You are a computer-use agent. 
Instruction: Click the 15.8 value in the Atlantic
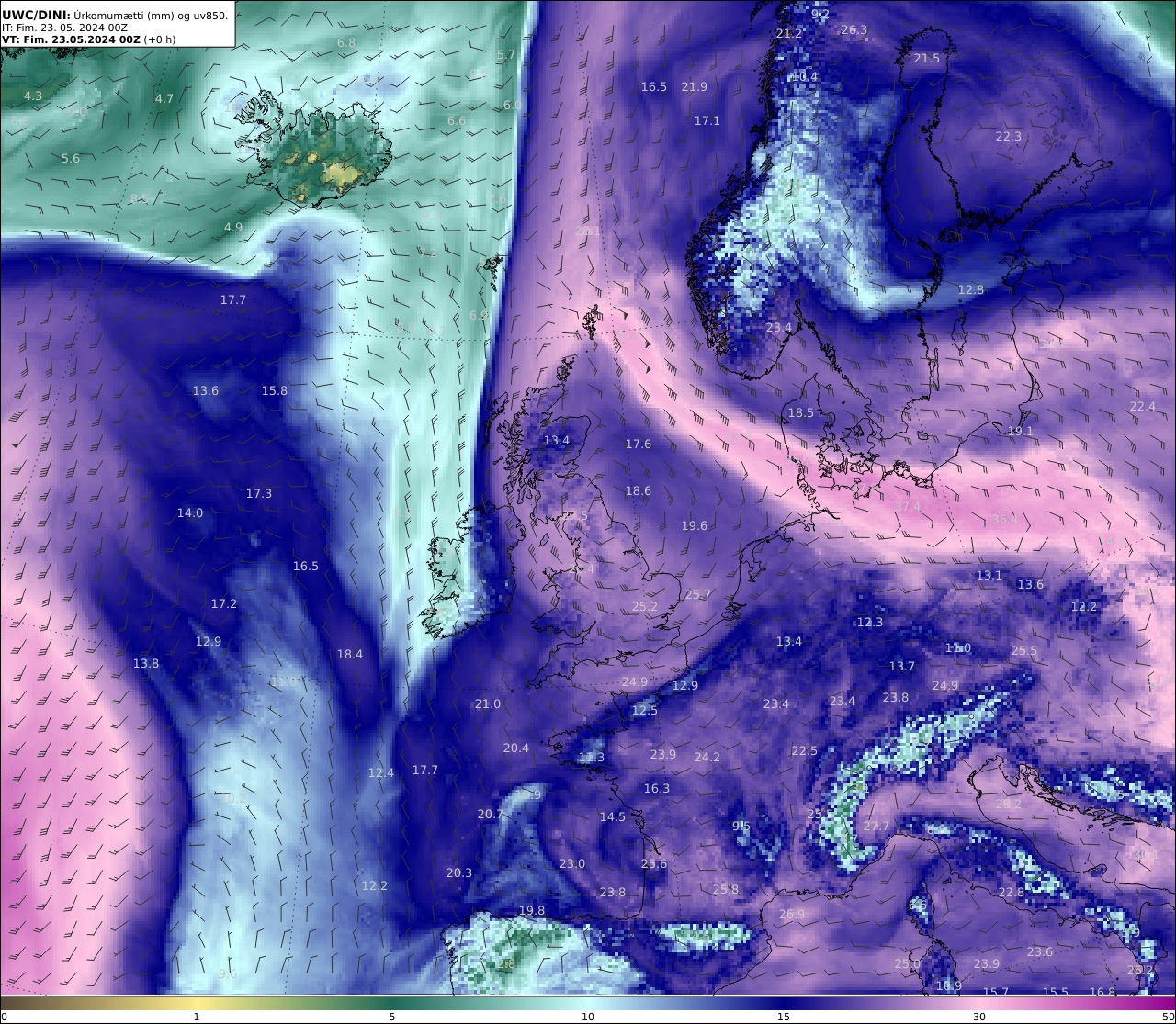tap(275, 390)
